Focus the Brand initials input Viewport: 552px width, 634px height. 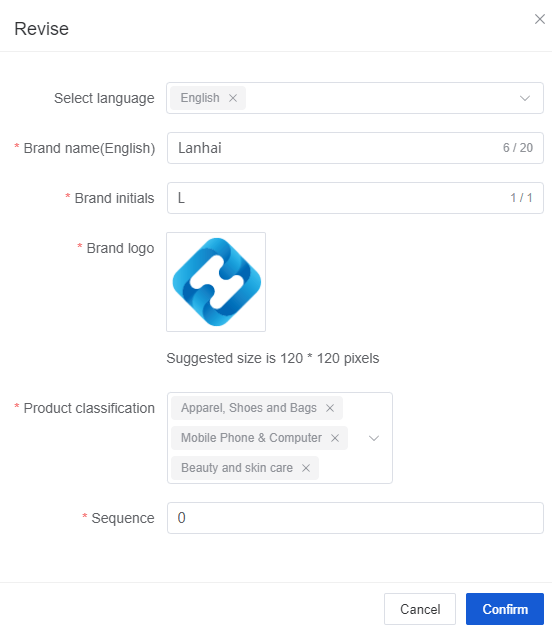click(x=355, y=198)
